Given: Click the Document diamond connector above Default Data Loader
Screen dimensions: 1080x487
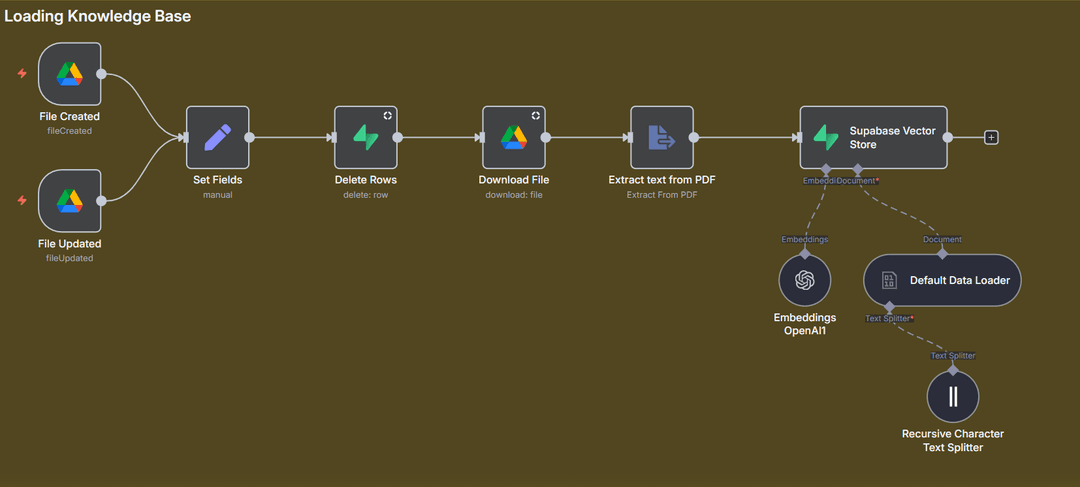Looking at the screenshot, I should (x=942, y=252).
